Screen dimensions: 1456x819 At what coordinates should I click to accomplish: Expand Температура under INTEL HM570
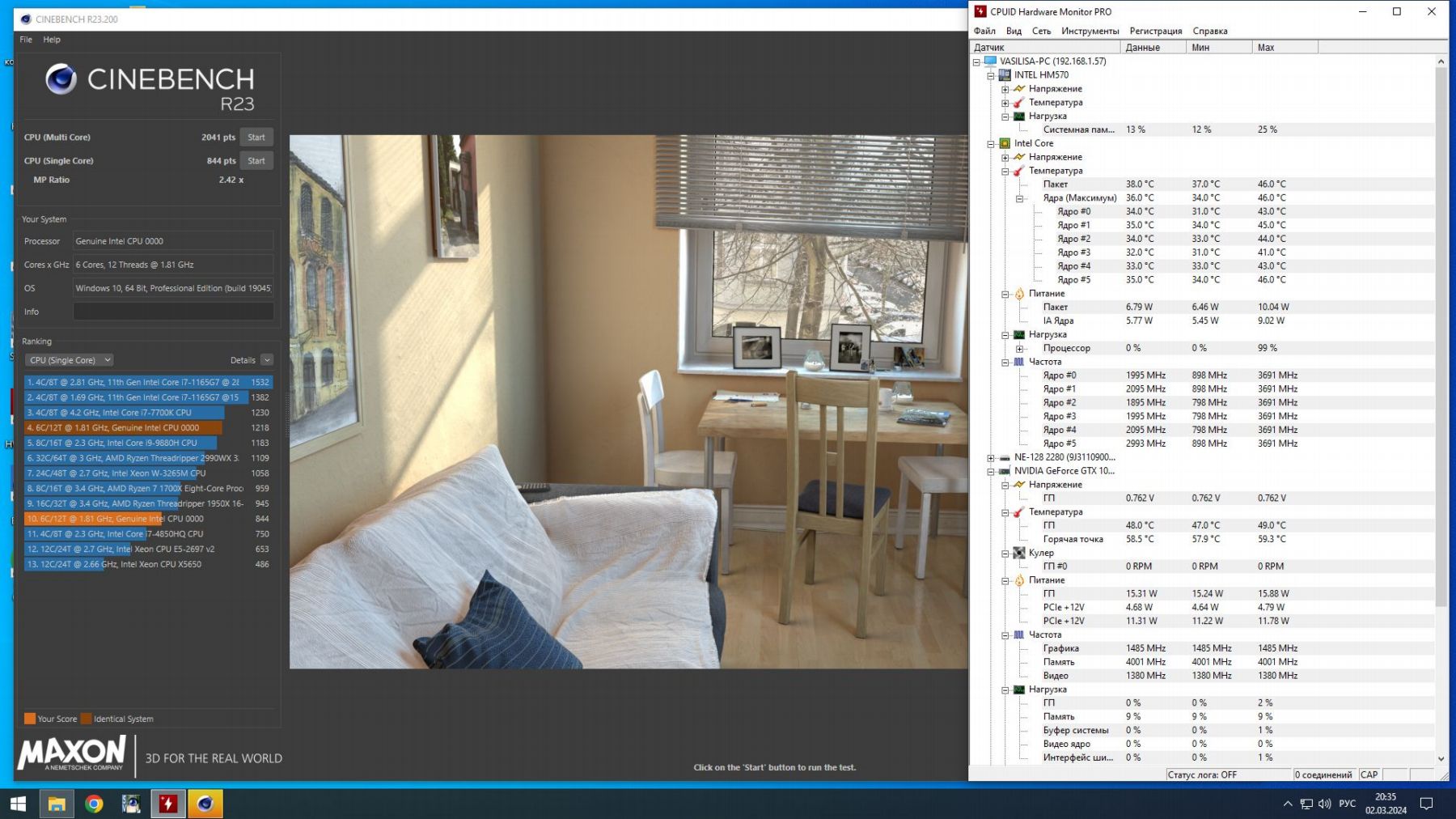[1005, 103]
